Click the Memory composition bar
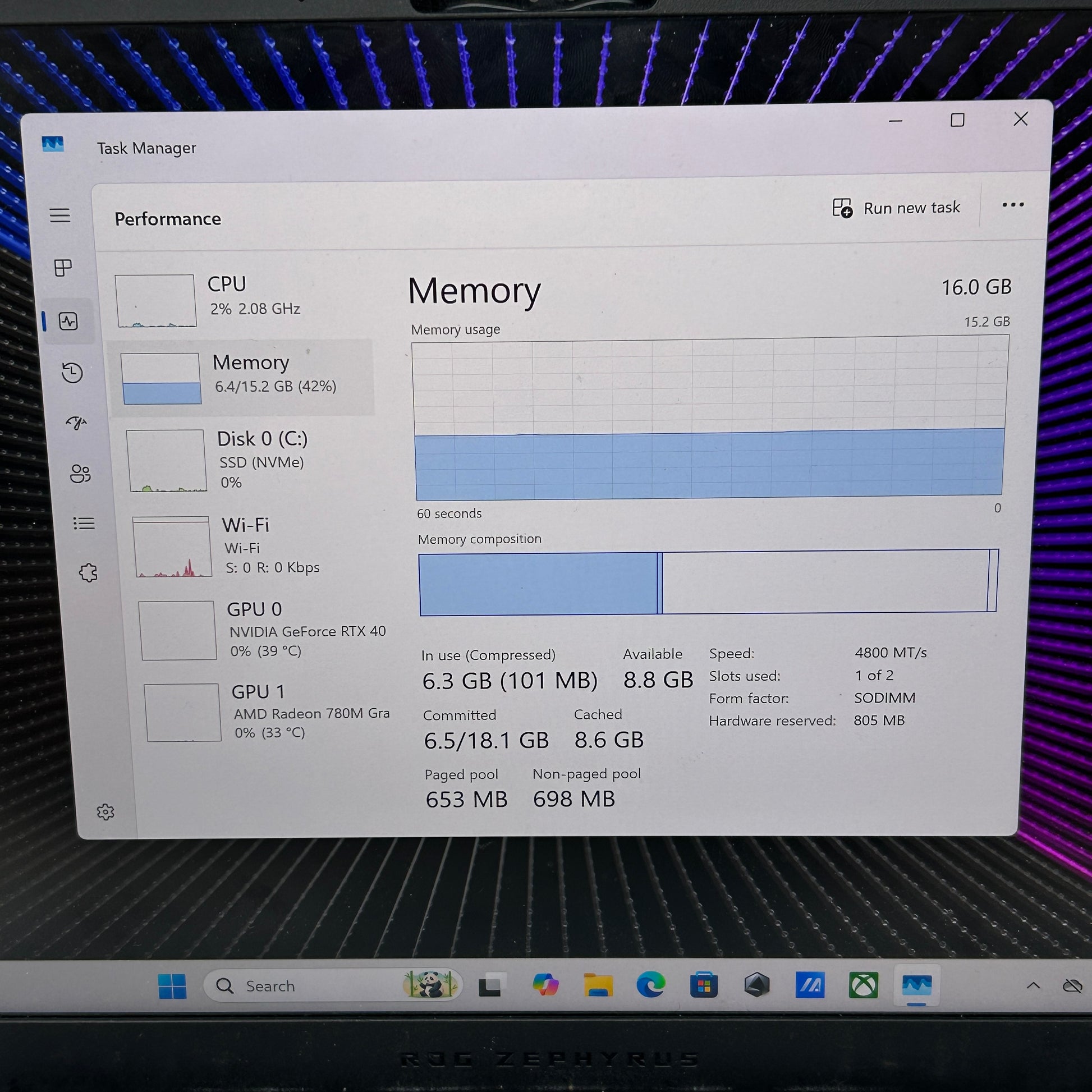Image resolution: width=1092 pixels, height=1092 pixels. [x=708, y=582]
